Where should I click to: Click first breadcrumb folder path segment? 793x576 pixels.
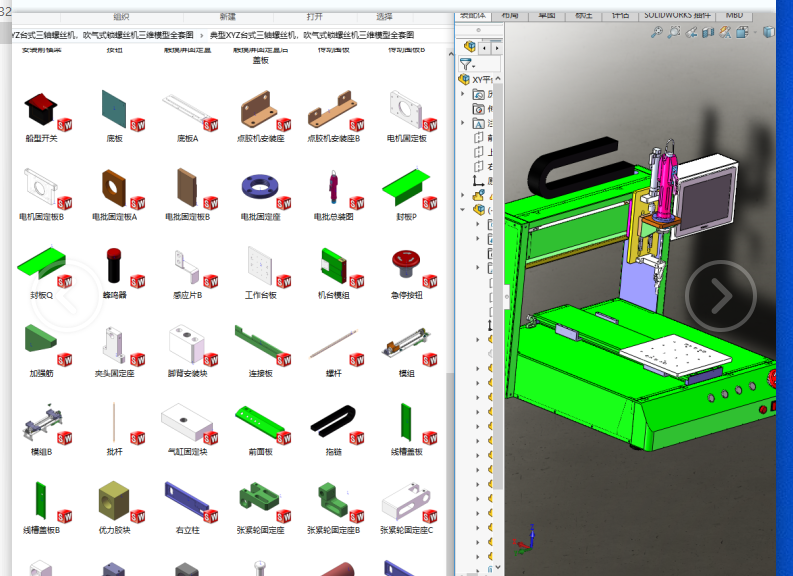click(103, 35)
